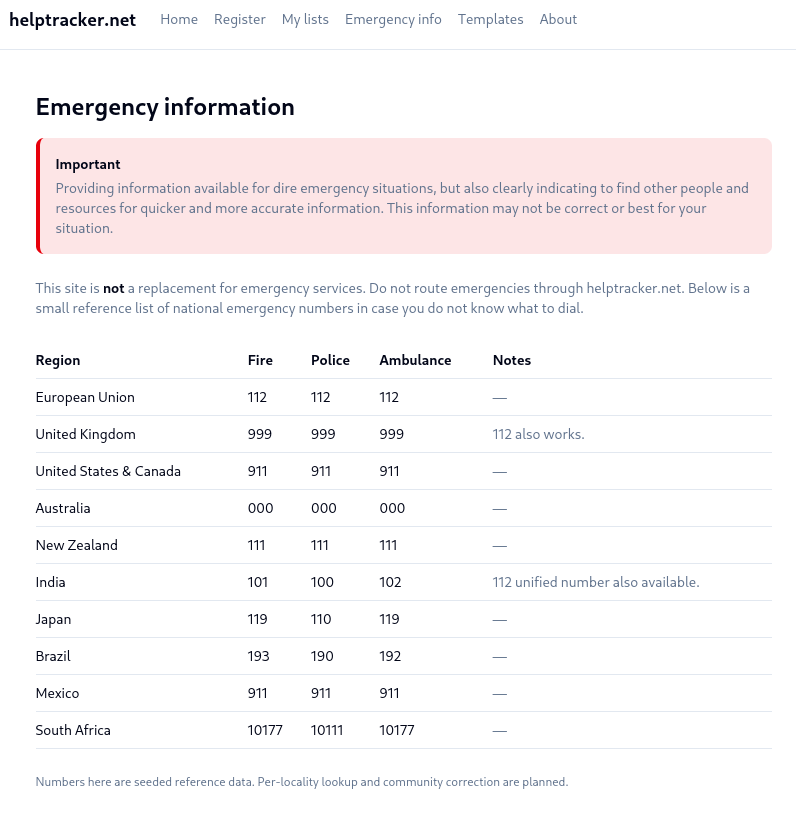
Task: Go to the Home nav item
Action: click(179, 19)
